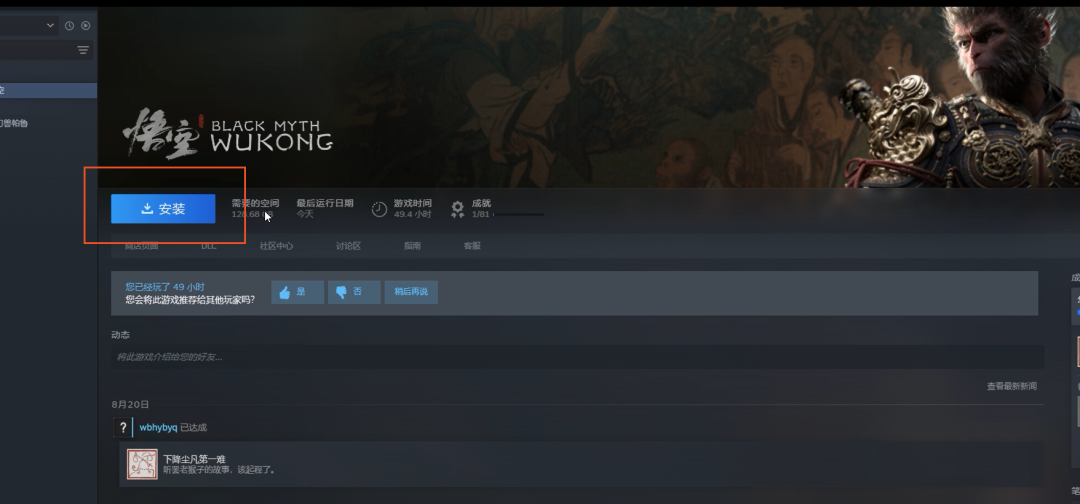Viewport: 1080px width, 504px height.
Task: Go to the 社区中心 tab
Action: [x=276, y=246]
